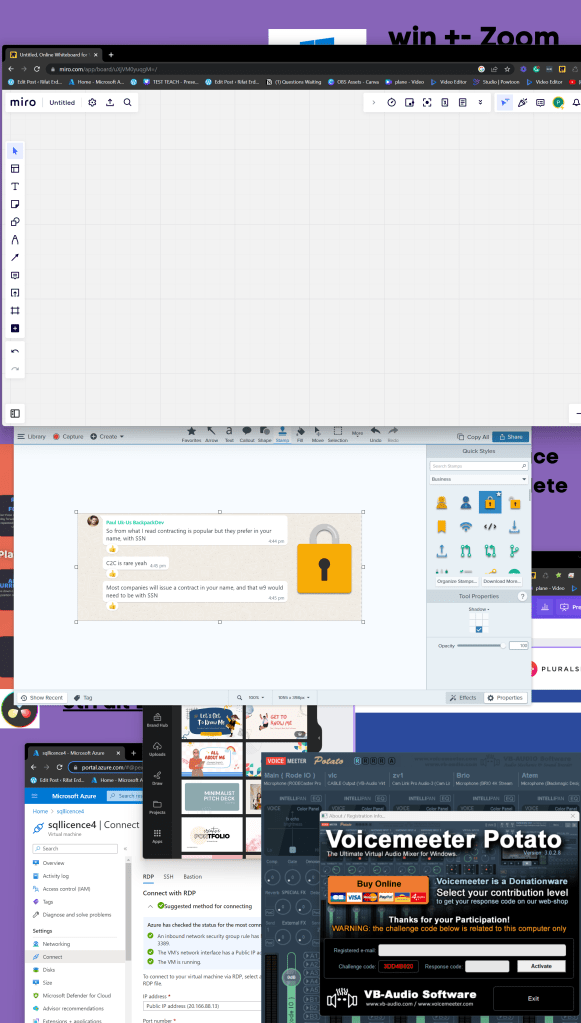Viewport: 581px width, 1023px height.
Task: Select the Favorites star tool in Snagit
Action: pos(191,434)
